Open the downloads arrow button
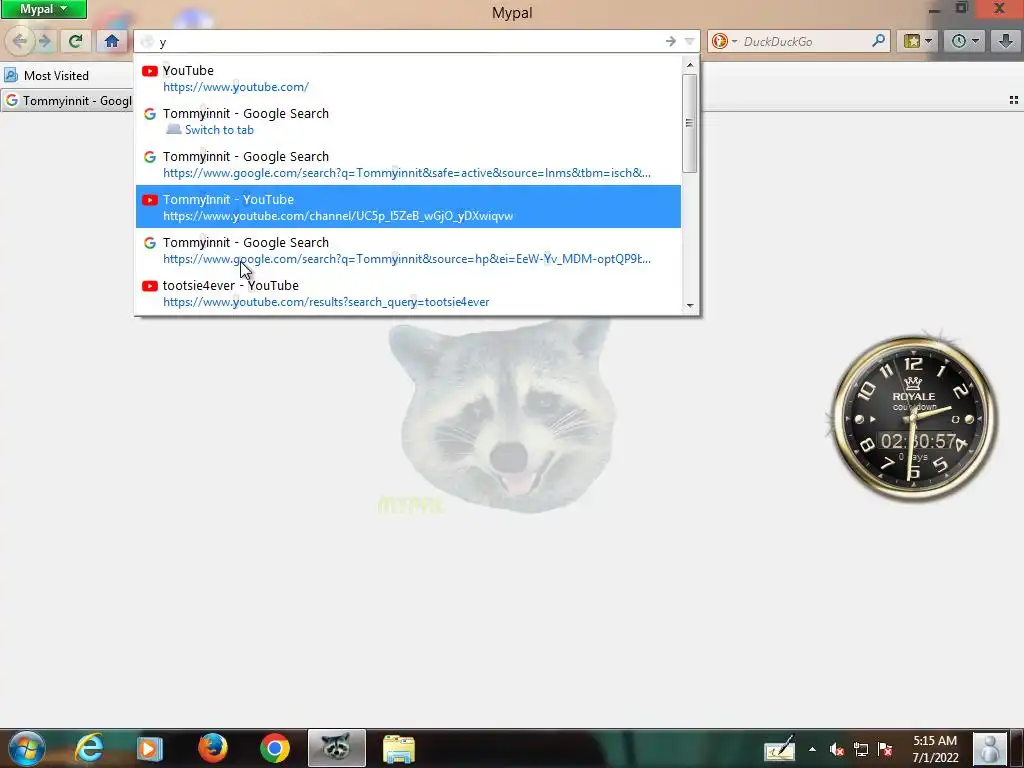 pos(1006,42)
